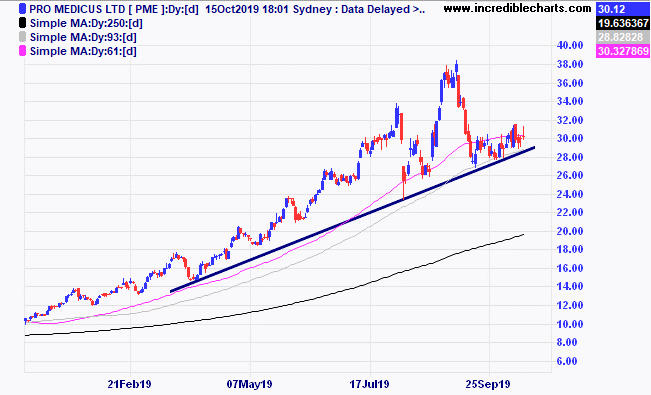Click the 26.00 price axis label
The width and height of the screenshot is (651, 395).
pyautogui.click(x=570, y=175)
